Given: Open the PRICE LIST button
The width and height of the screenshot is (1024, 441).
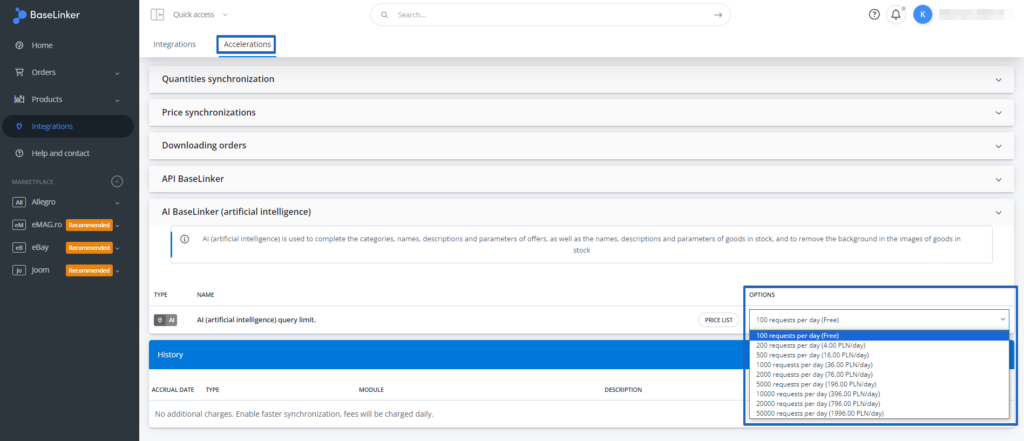Looking at the screenshot, I should coord(718,320).
